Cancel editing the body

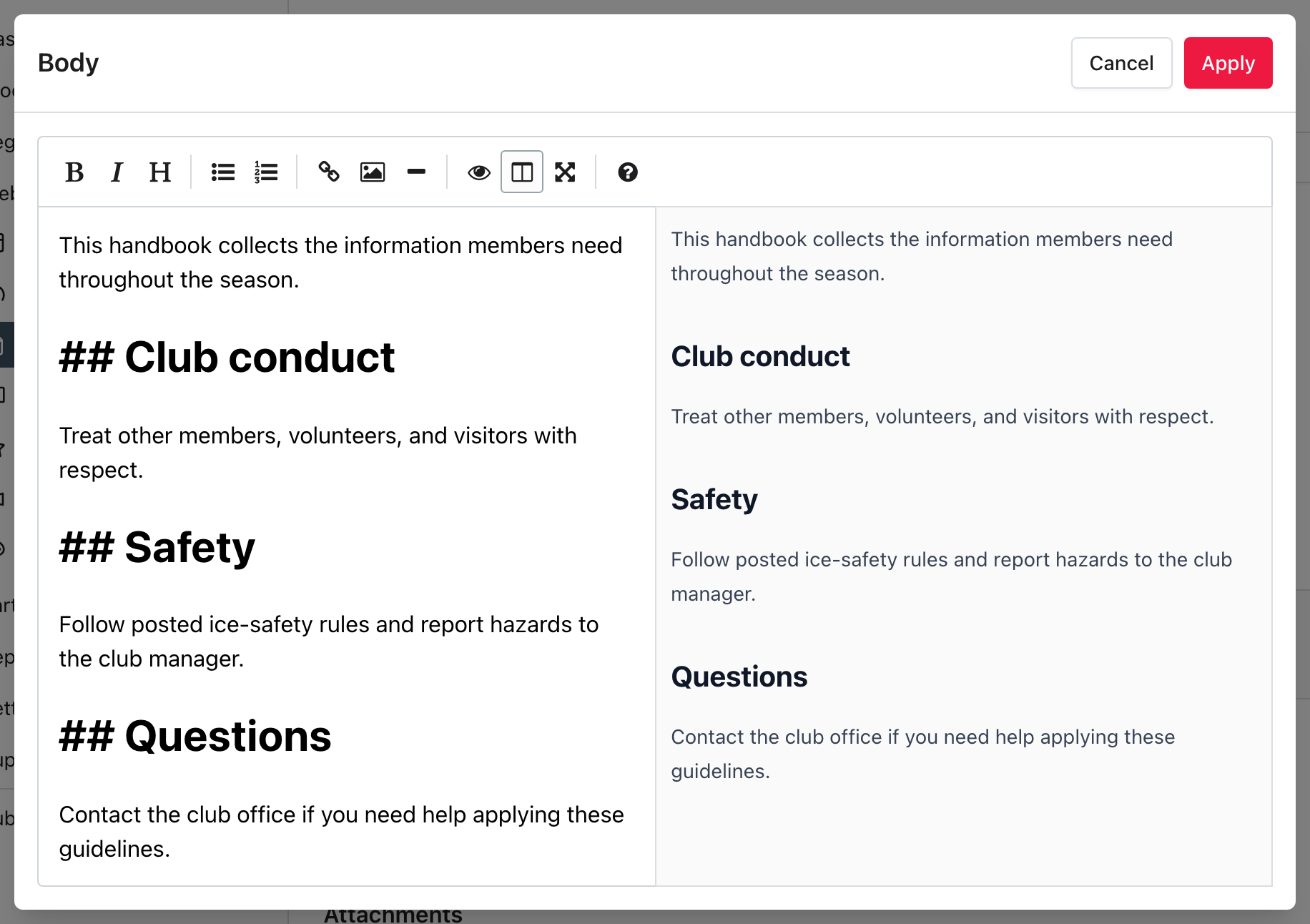pyautogui.click(x=1121, y=63)
